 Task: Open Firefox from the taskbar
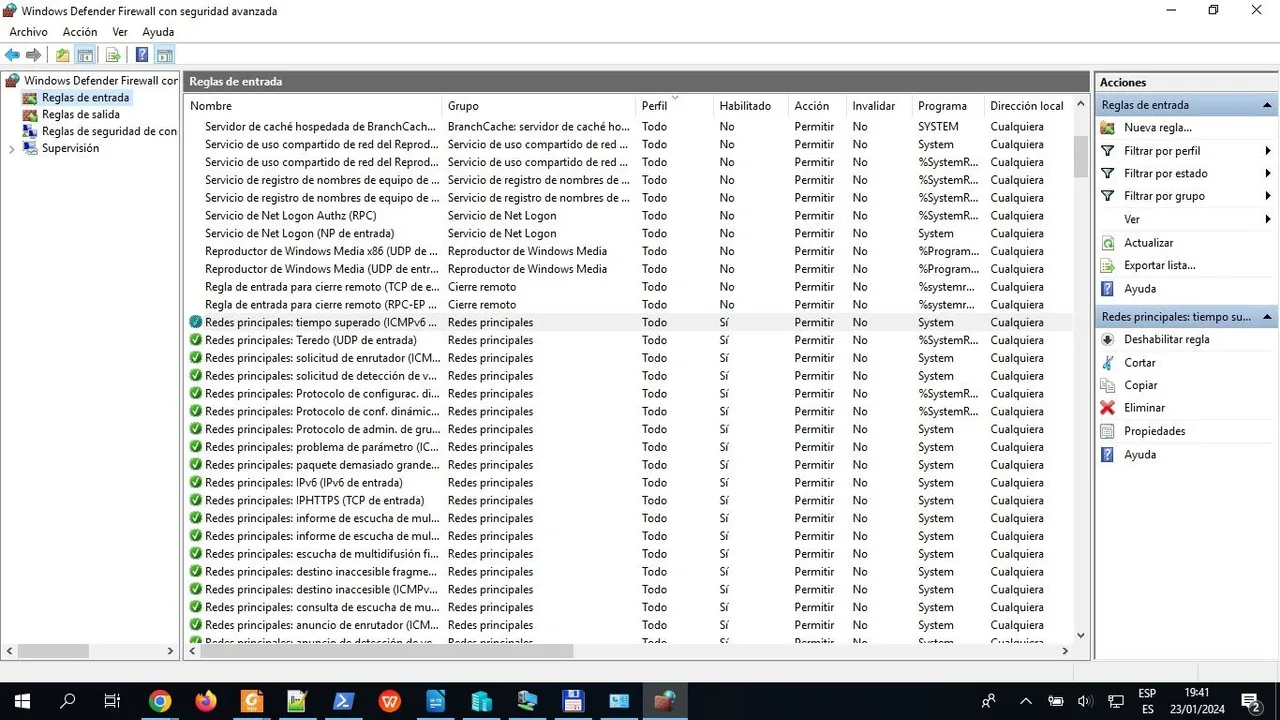(206, 701)
